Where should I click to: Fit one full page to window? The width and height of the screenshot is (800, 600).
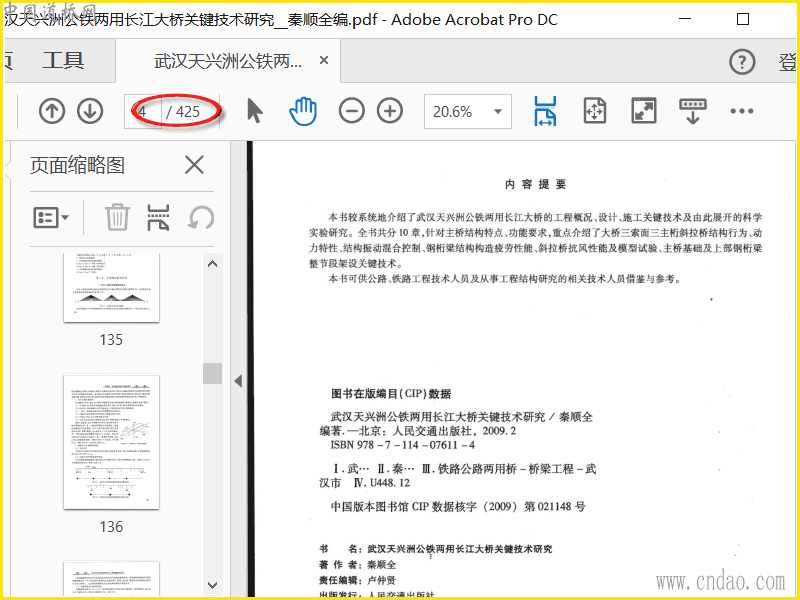point(594,111)
